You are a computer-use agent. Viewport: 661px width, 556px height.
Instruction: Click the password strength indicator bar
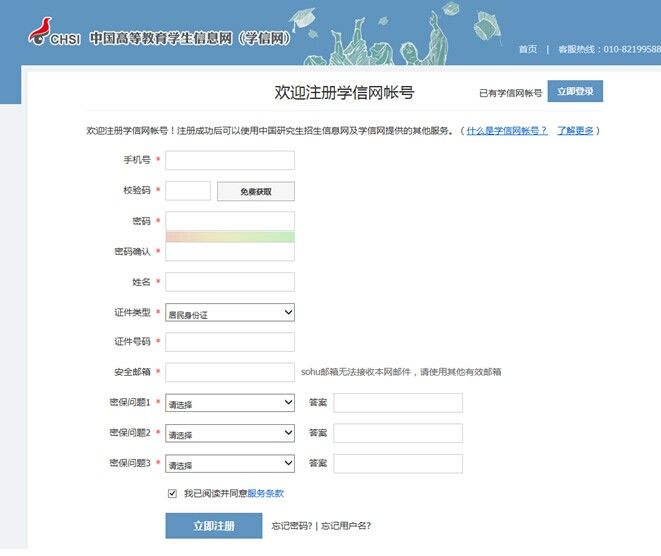(230, 237)
